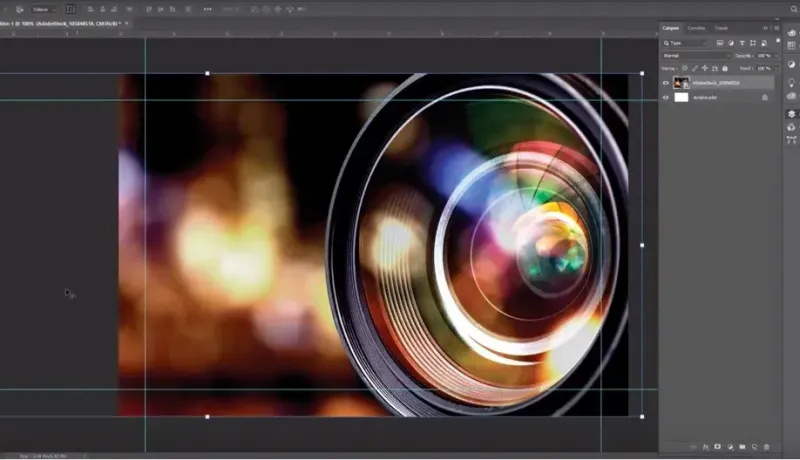Switch to the Couches tab
Screen dimensions: 800x460
click(696, 28)
